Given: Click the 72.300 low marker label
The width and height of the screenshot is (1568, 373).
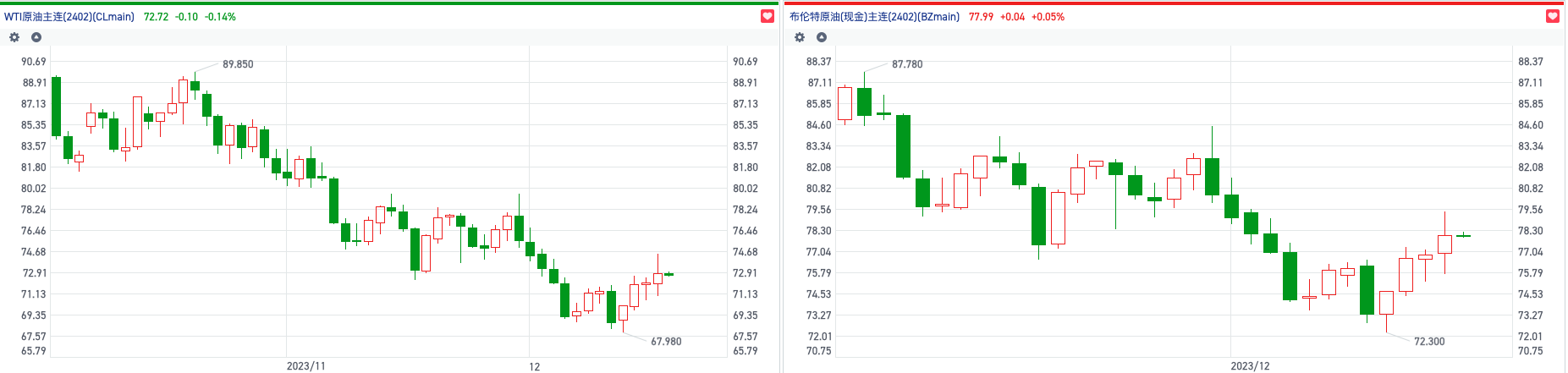Looking at the screenshot, I should pos(1429,342).
